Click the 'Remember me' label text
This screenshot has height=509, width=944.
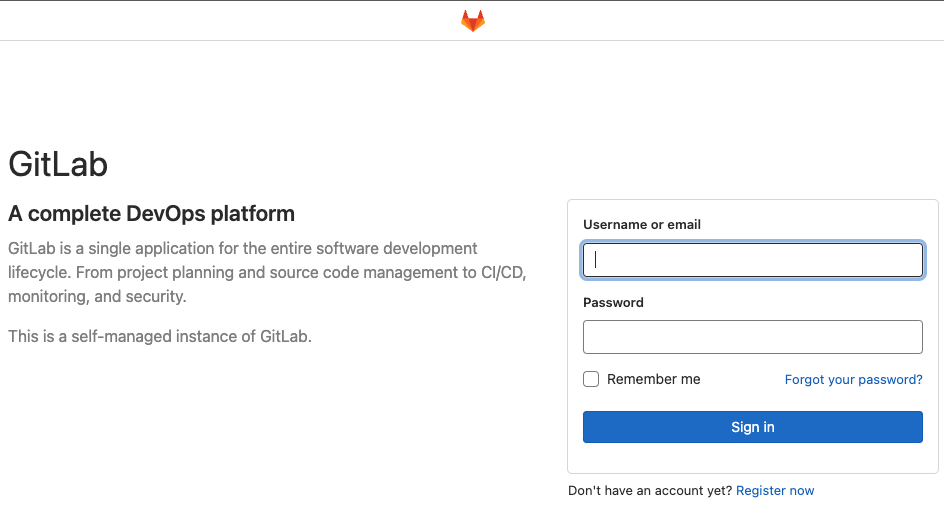pyautogui.click(x=653, y=380)
